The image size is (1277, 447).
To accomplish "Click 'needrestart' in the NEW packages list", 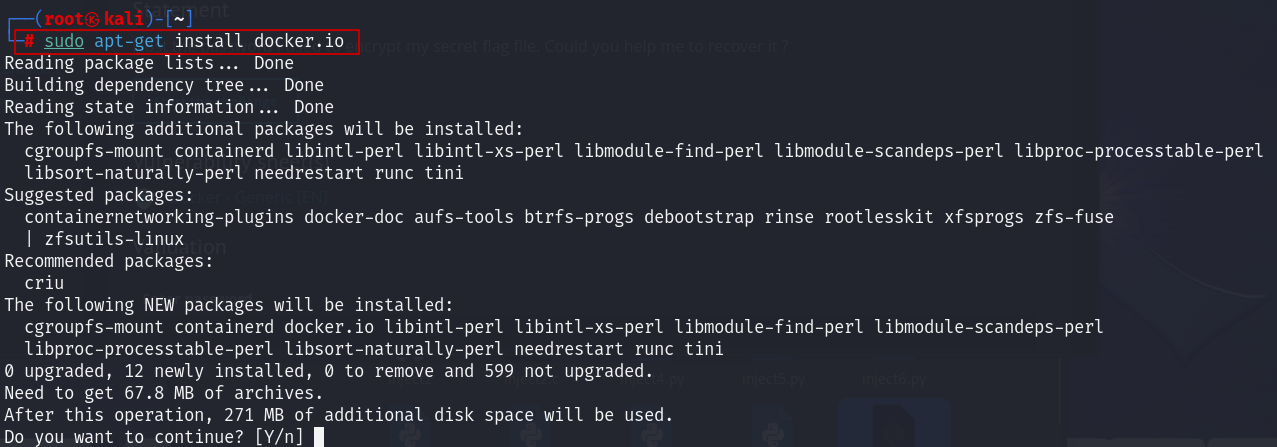I will (569, 349).
